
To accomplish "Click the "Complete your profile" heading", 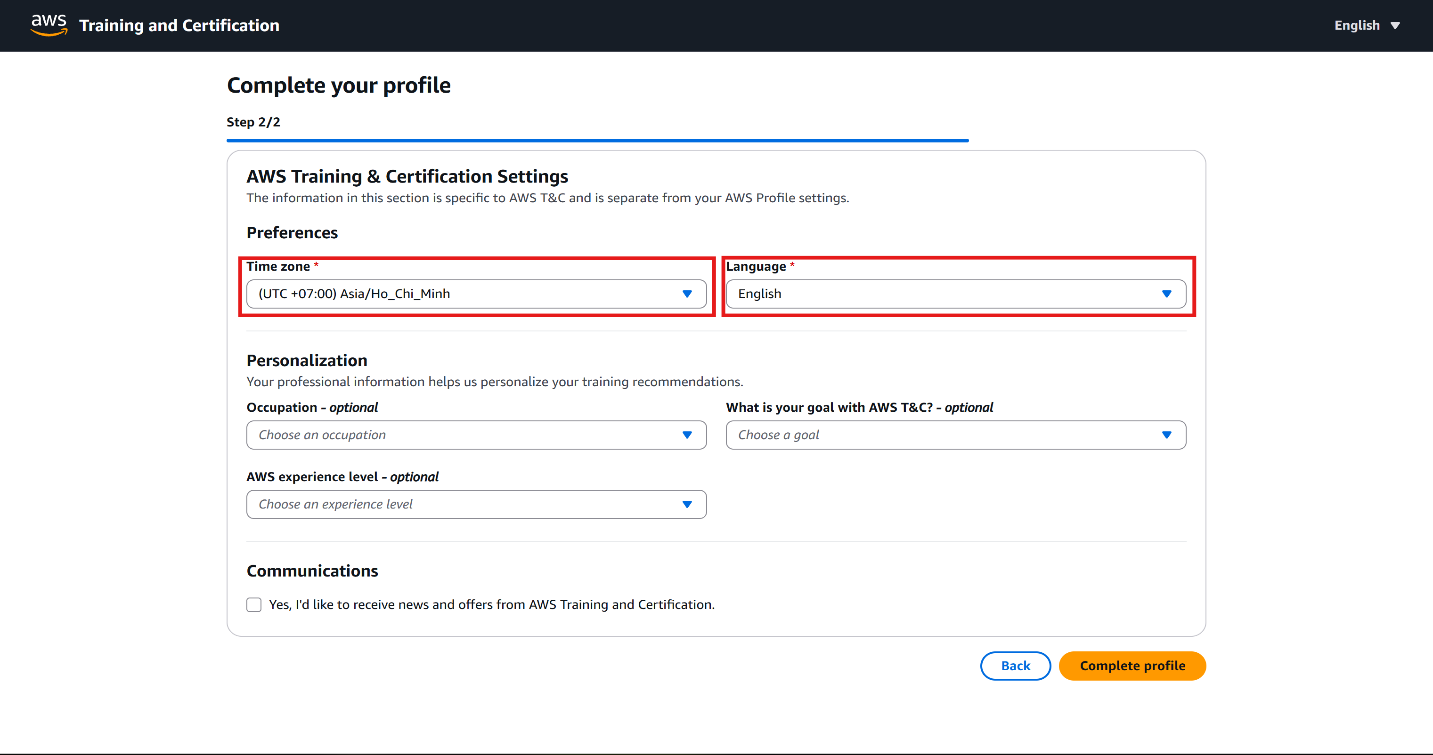I will 339,86.
